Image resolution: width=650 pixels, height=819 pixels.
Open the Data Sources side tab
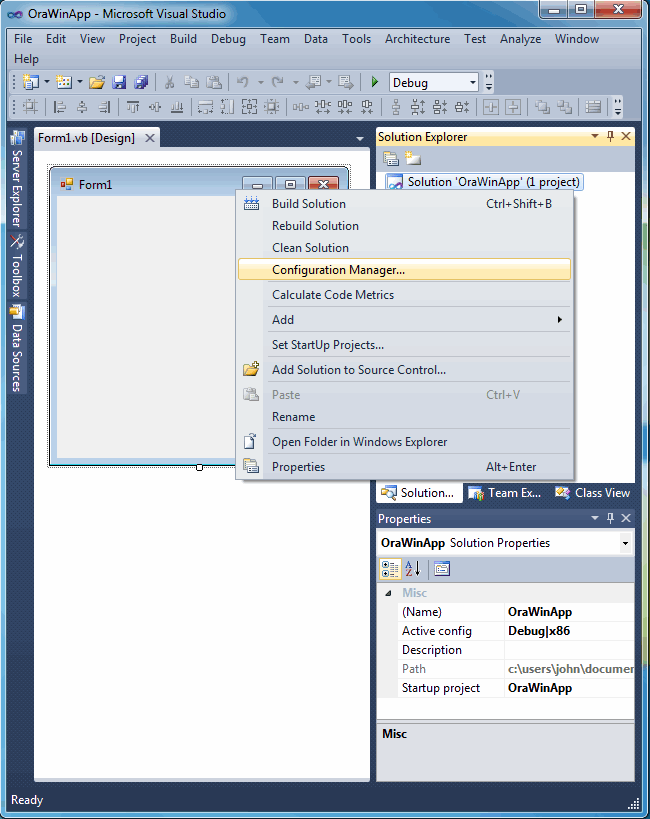pyautogui.click(x=17, y=349)
